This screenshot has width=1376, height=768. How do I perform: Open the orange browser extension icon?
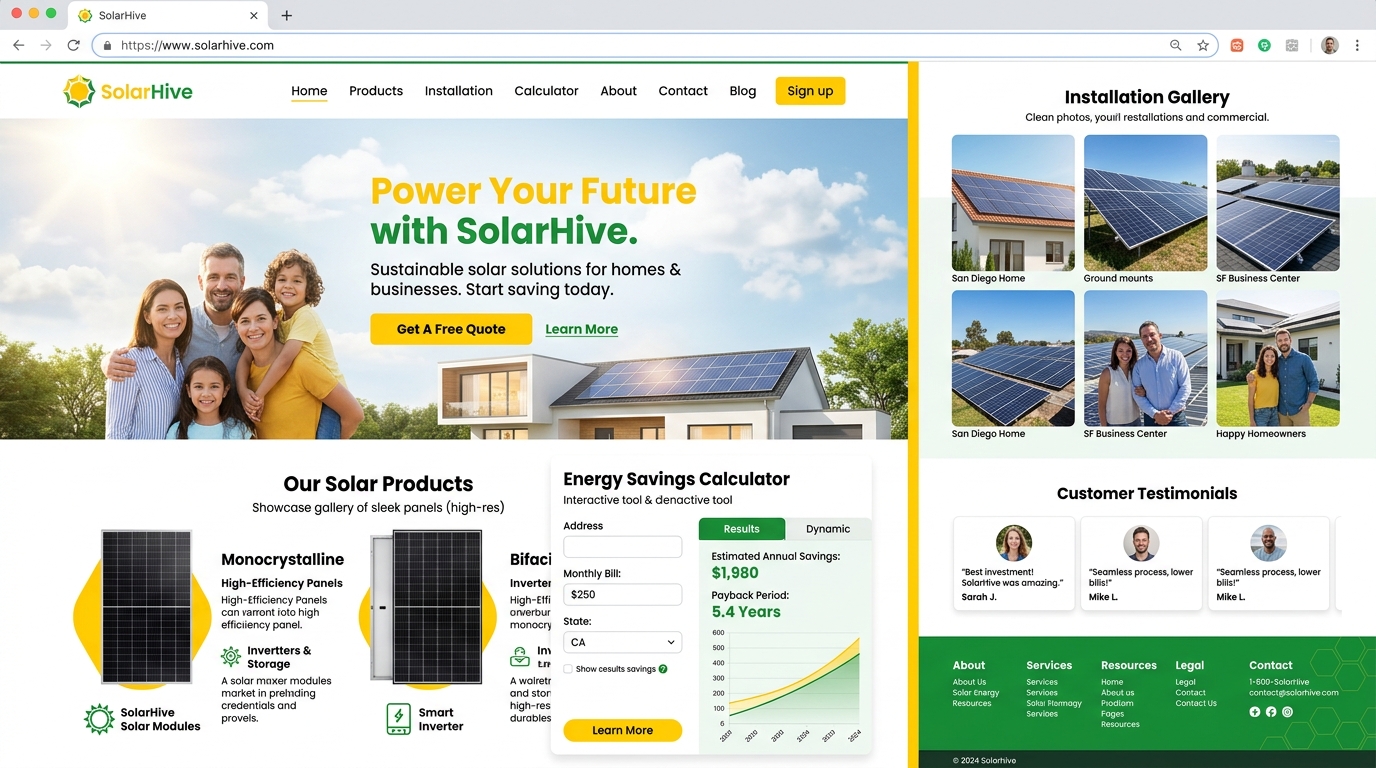[x=1237, y=45]
